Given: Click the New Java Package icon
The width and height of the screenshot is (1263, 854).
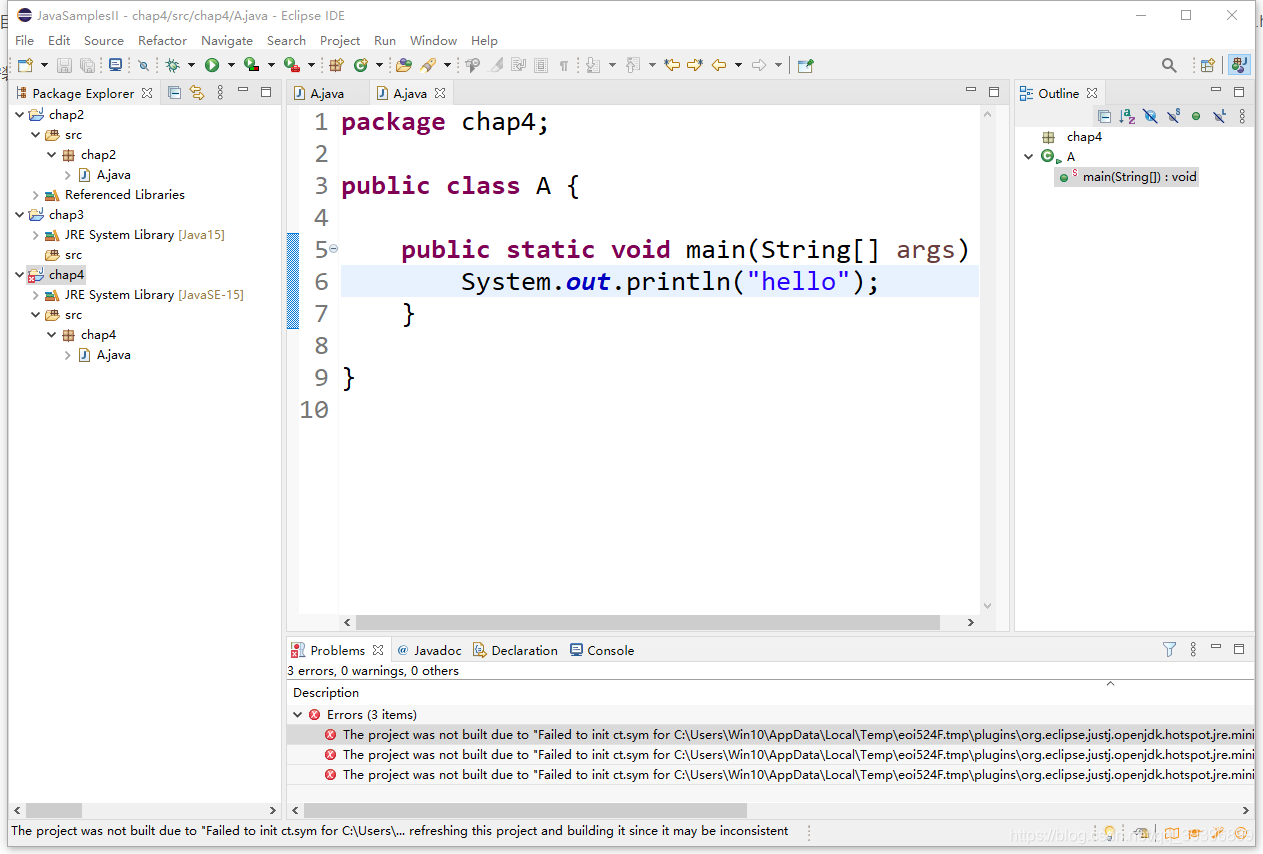Looking at the screenshot, I should (x=336, y=65).
